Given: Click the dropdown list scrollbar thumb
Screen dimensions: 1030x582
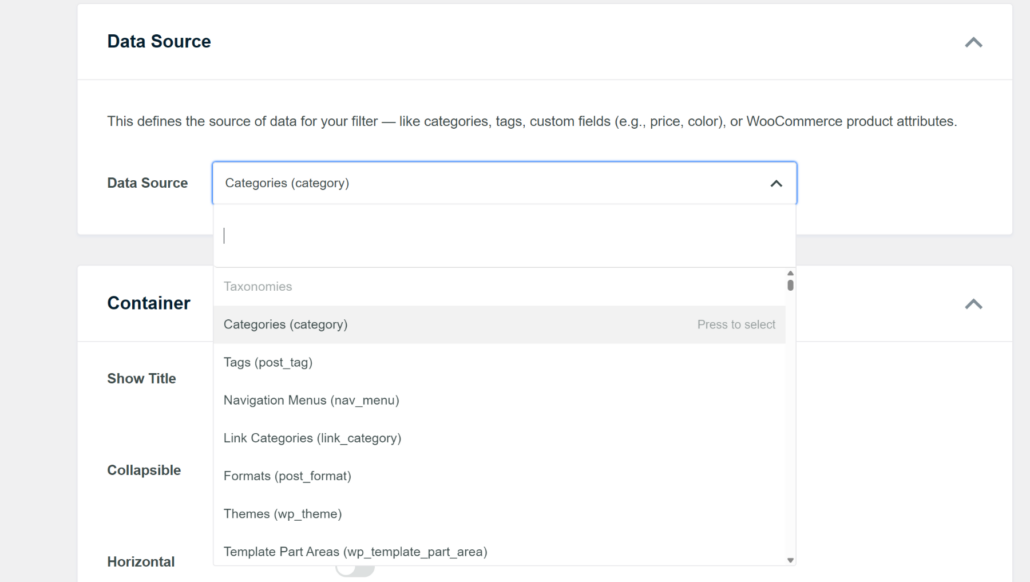Looking at the screenshot, I should point(789,285).
